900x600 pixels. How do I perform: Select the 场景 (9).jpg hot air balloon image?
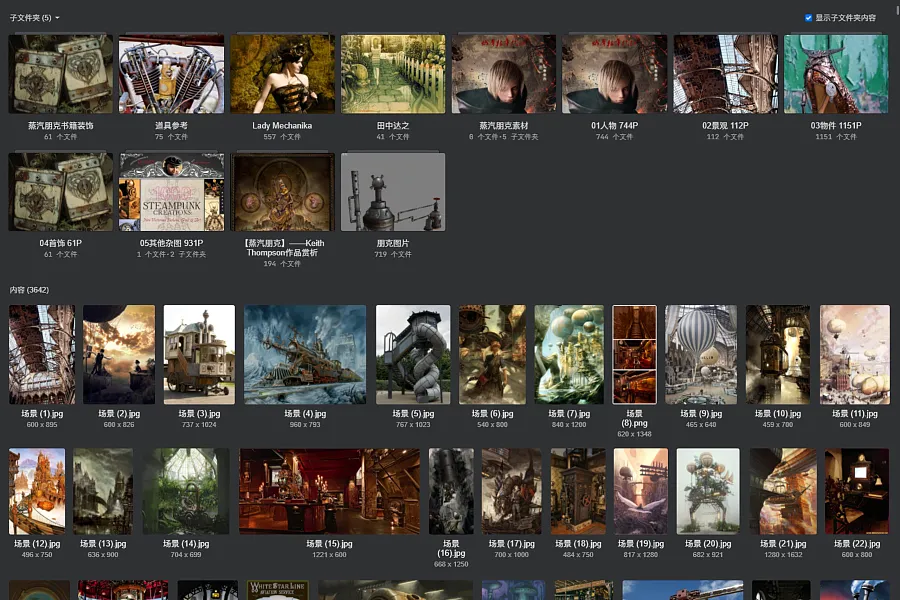(701, 355)
